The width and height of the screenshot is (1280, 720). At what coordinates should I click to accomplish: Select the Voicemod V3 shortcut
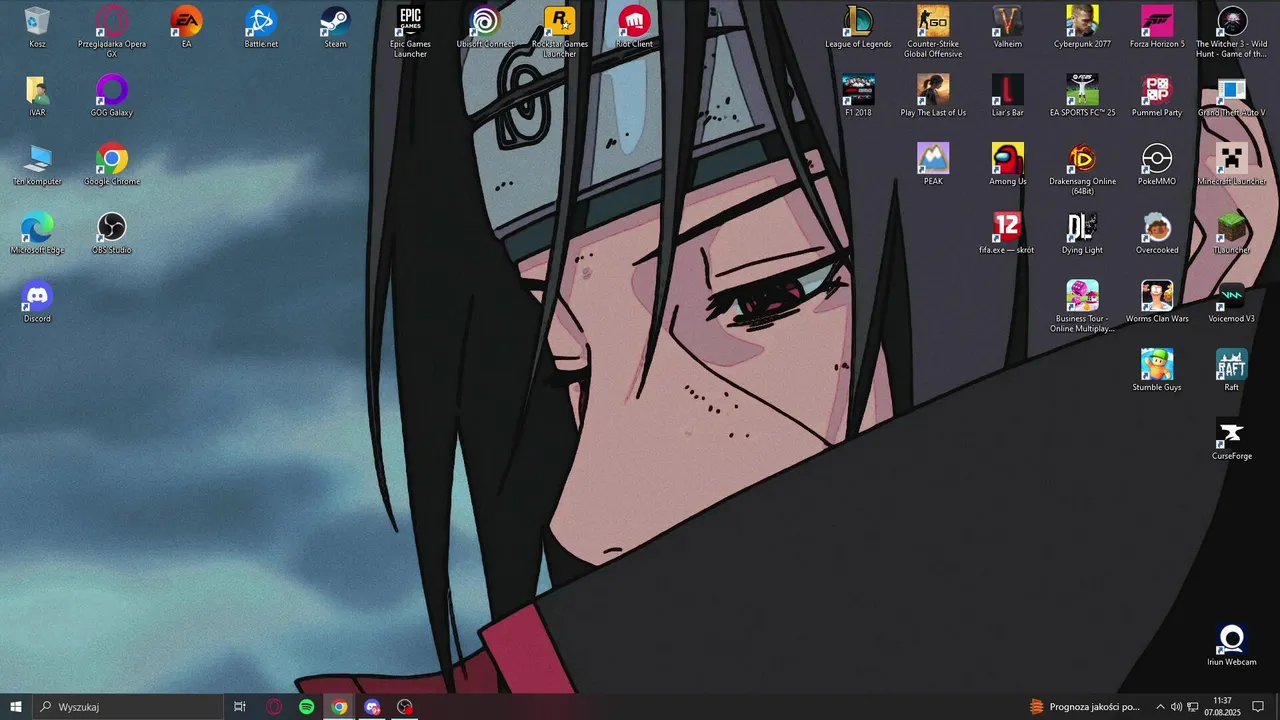1232,302
